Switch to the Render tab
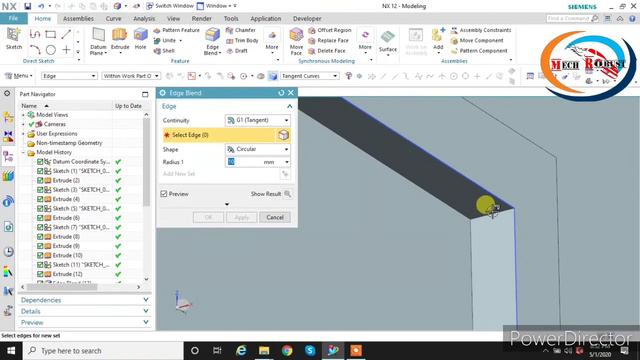640x360 pixels. point(202,18)
